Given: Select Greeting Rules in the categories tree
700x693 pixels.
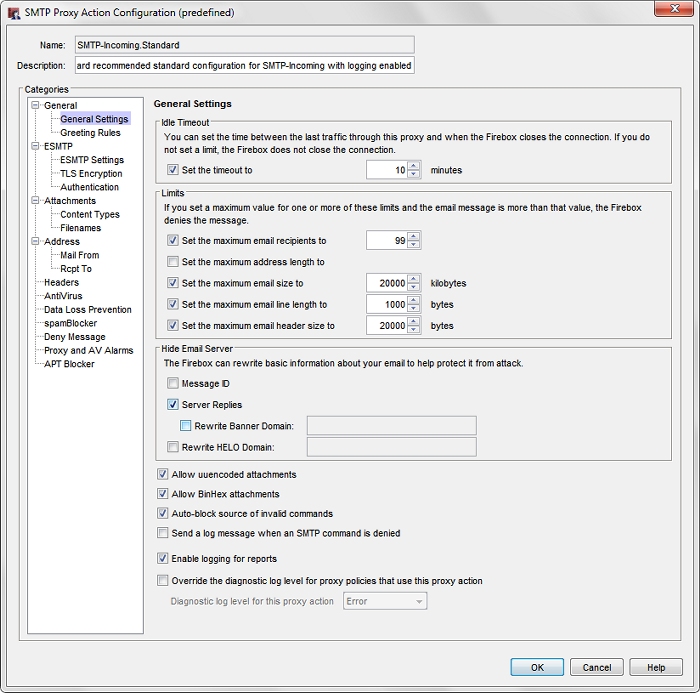Looking at the screenshot, I should [90, 133].
